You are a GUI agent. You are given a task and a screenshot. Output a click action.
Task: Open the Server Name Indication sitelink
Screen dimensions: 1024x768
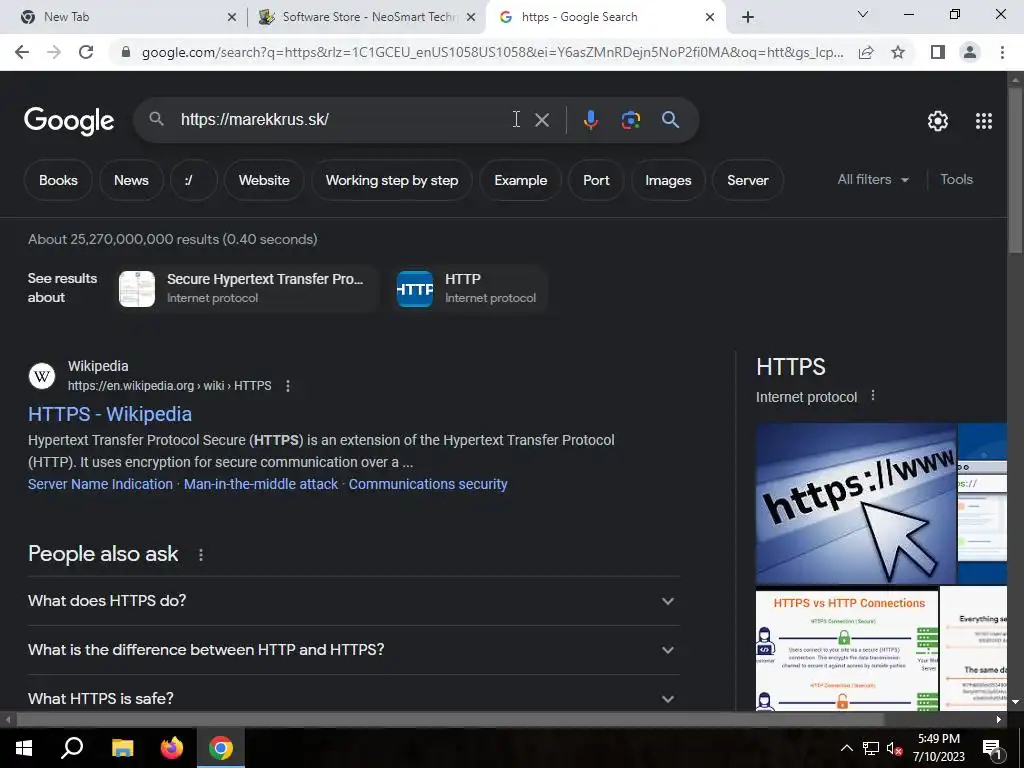100,484
